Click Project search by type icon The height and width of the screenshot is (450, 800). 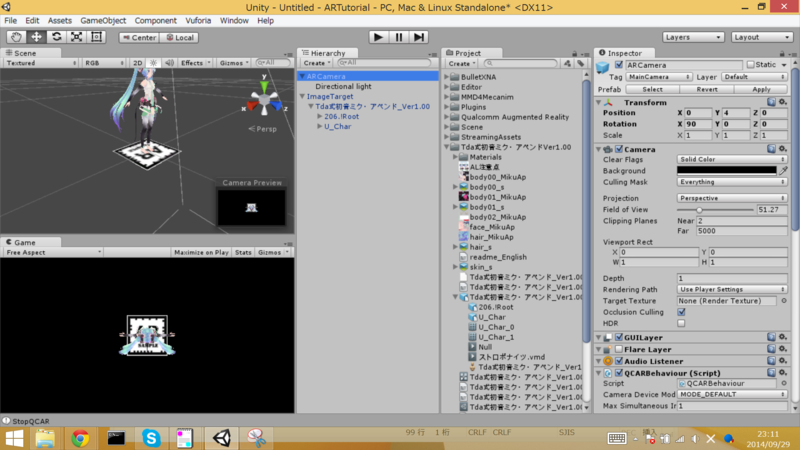pos(567,63)
